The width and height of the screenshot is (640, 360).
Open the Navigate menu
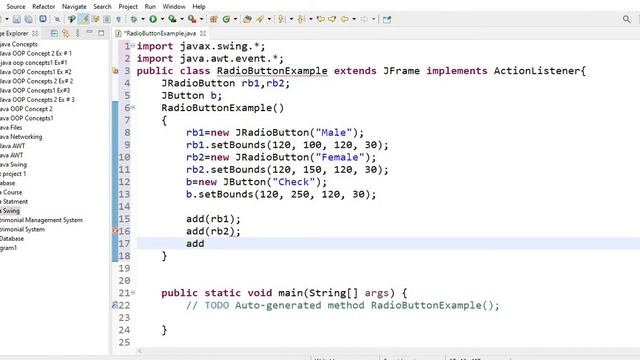(74, 7)
